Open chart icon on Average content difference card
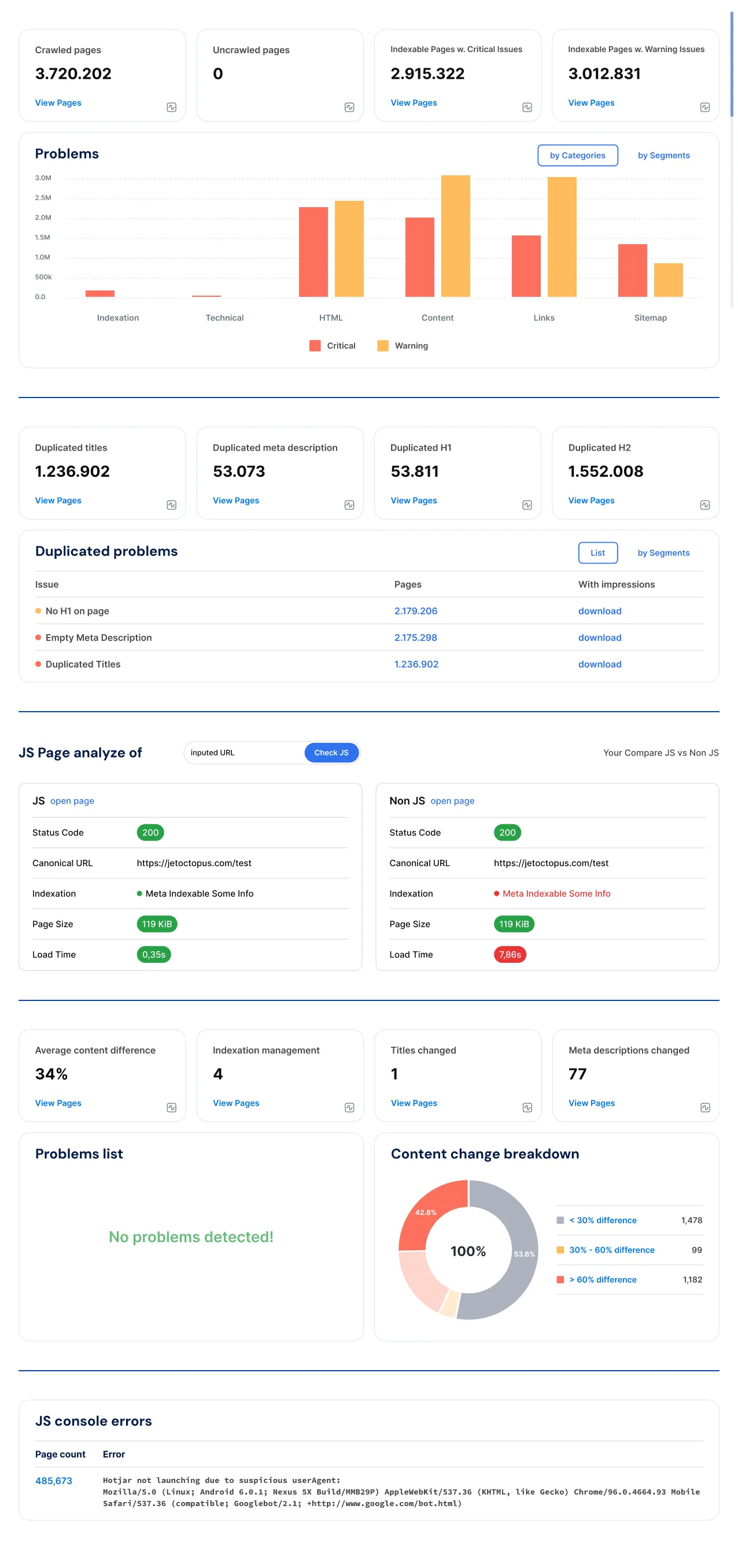Viewport: 738px width, 1568px height. tap(172, 1108)
